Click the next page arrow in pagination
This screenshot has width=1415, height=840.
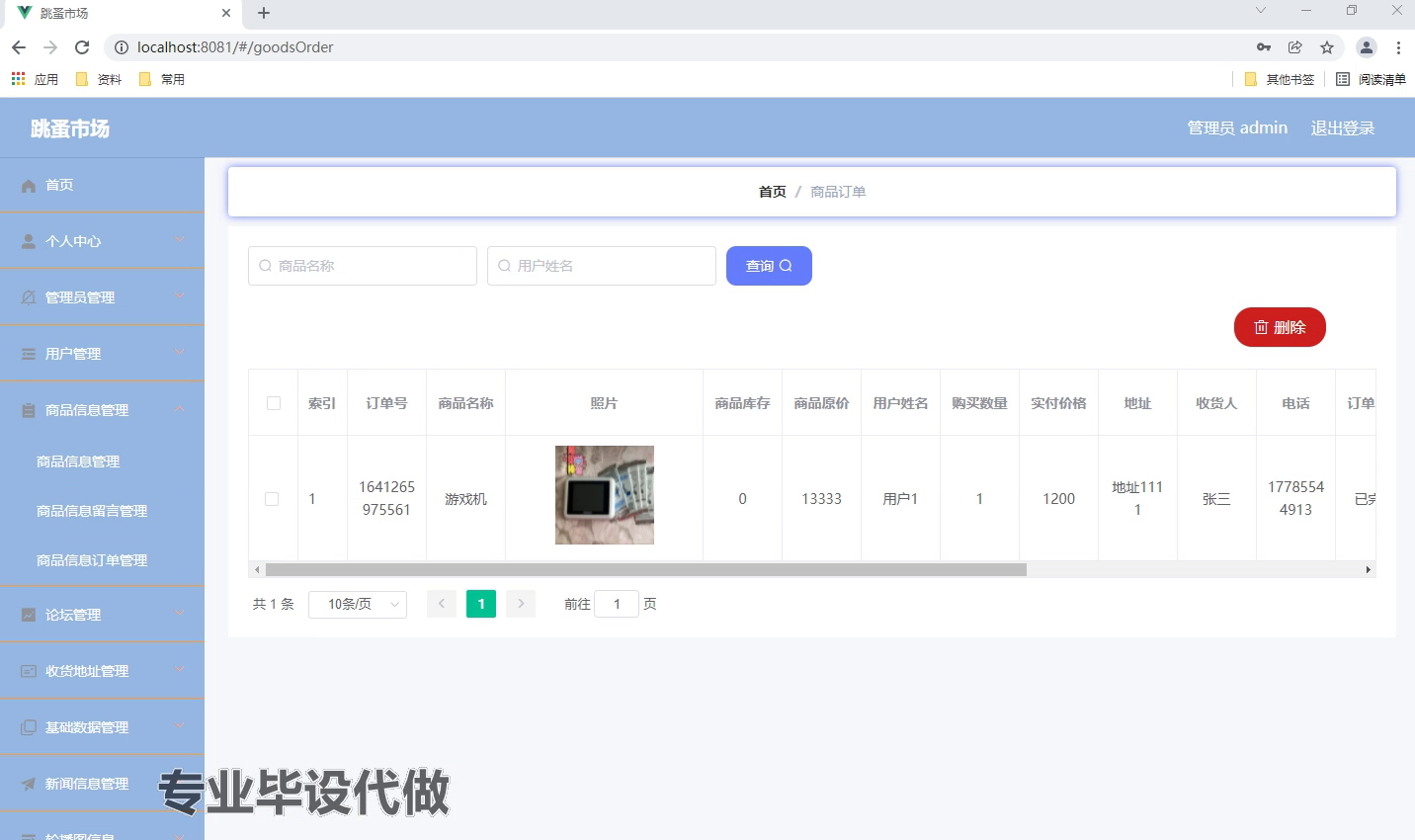coord(521,604)
